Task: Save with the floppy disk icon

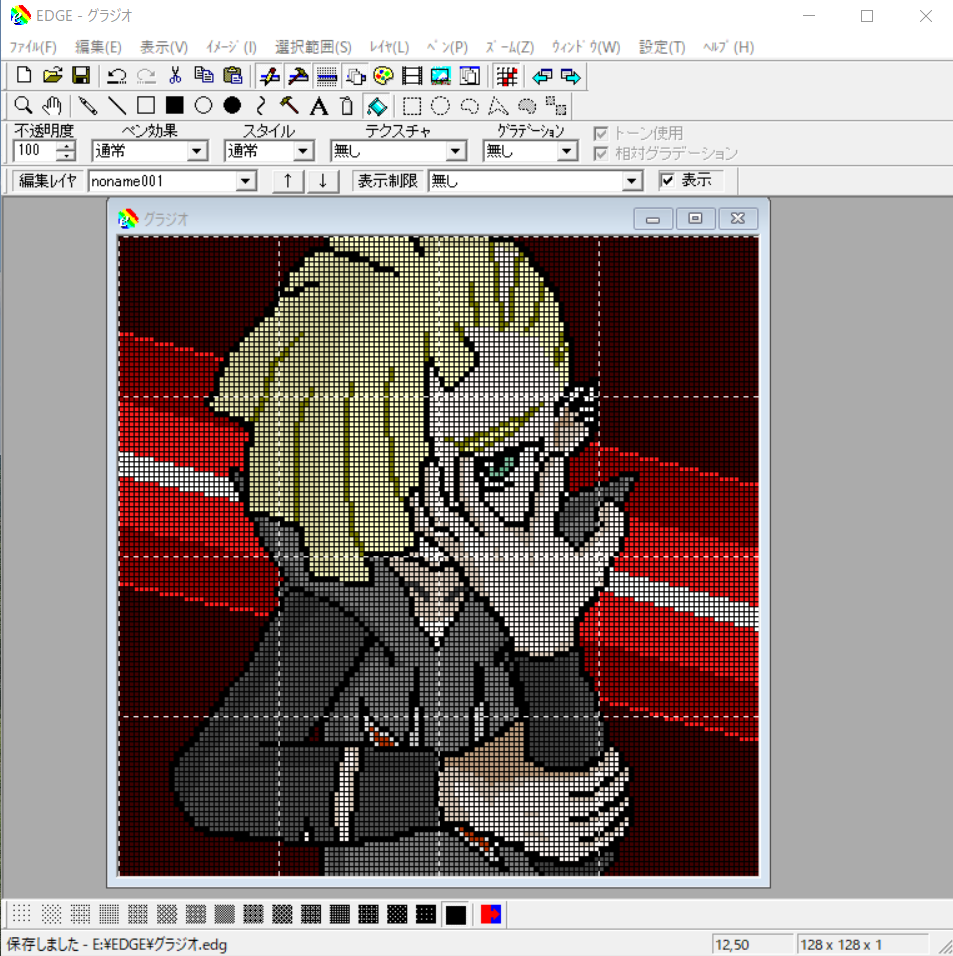Action: point(81,76)
